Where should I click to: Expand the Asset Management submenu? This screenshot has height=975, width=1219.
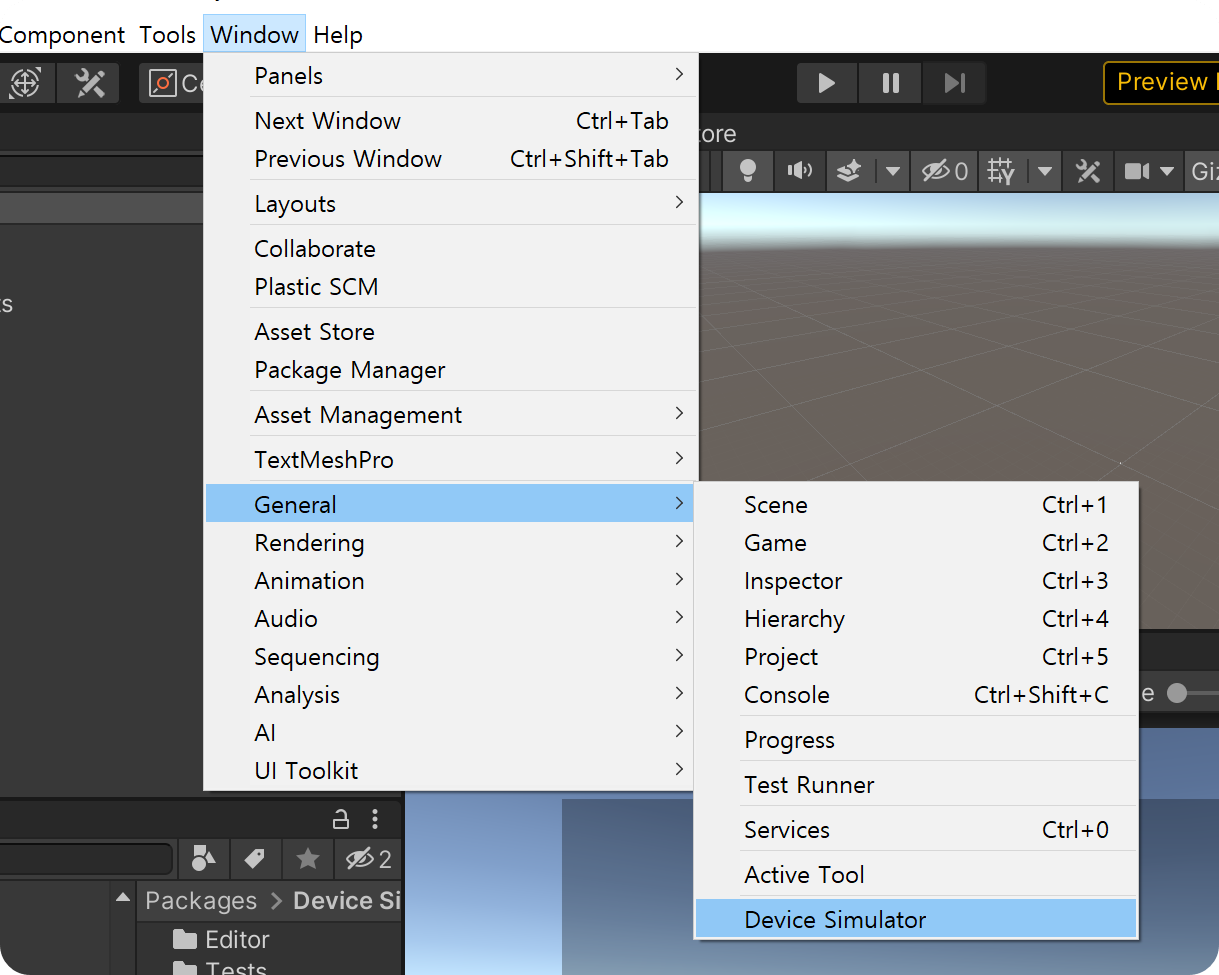point(451,415)
